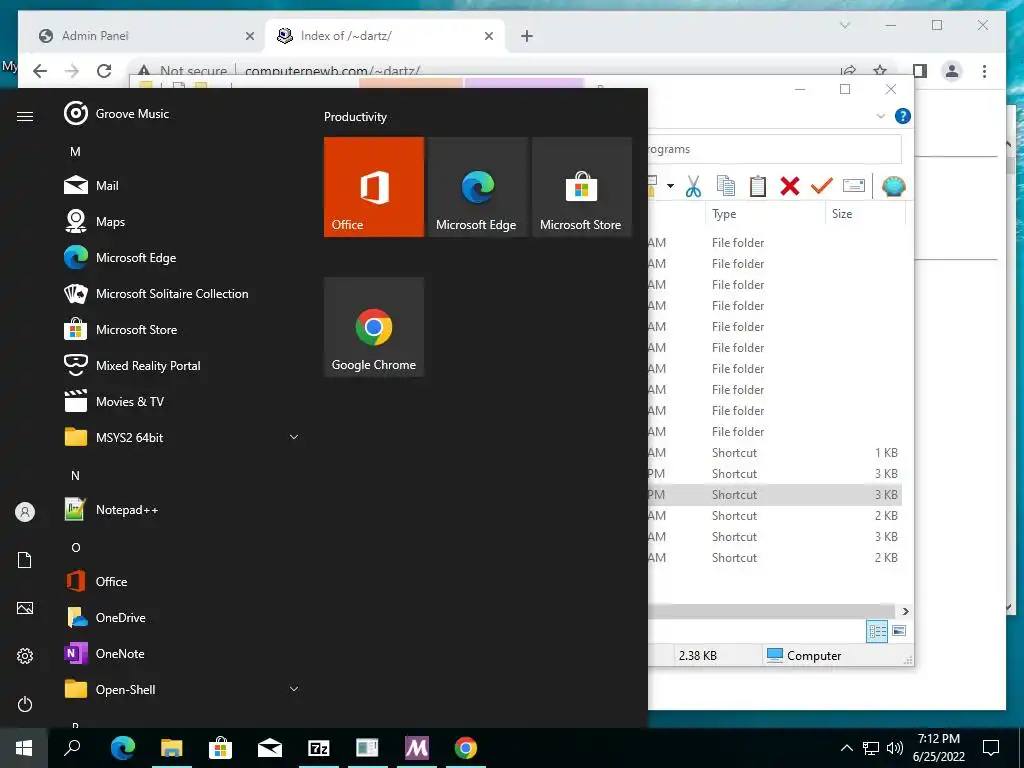Expand the MSYS2 64bit folder
1024x768 pixels.
[294, 437]
